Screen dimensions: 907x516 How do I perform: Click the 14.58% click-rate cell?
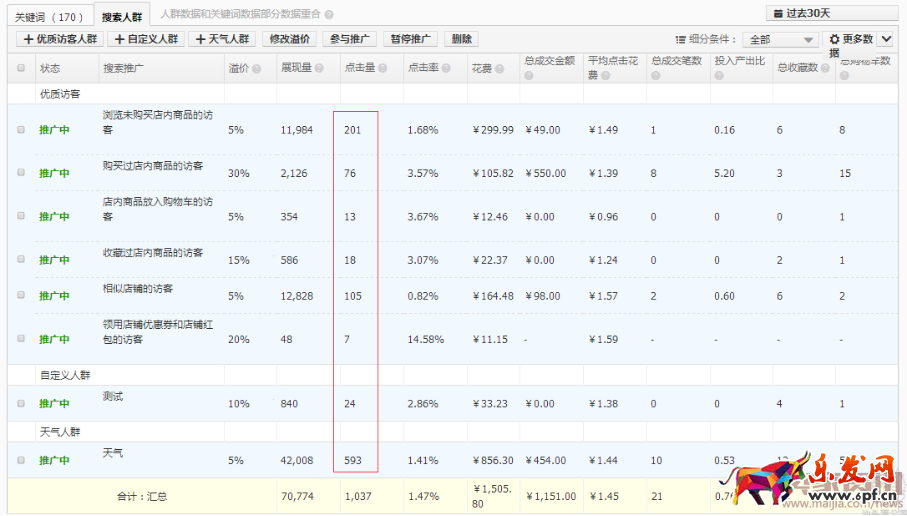pyautogui.click(x=426, y=340)
